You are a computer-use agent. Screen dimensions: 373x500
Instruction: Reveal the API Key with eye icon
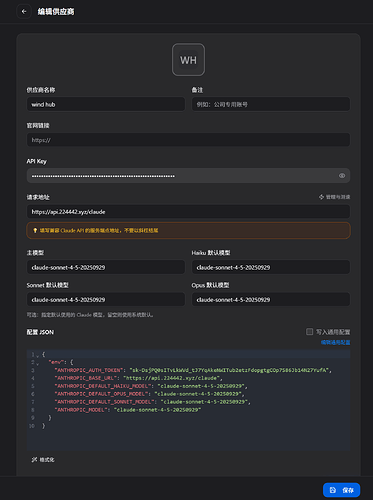click(342, 176)
